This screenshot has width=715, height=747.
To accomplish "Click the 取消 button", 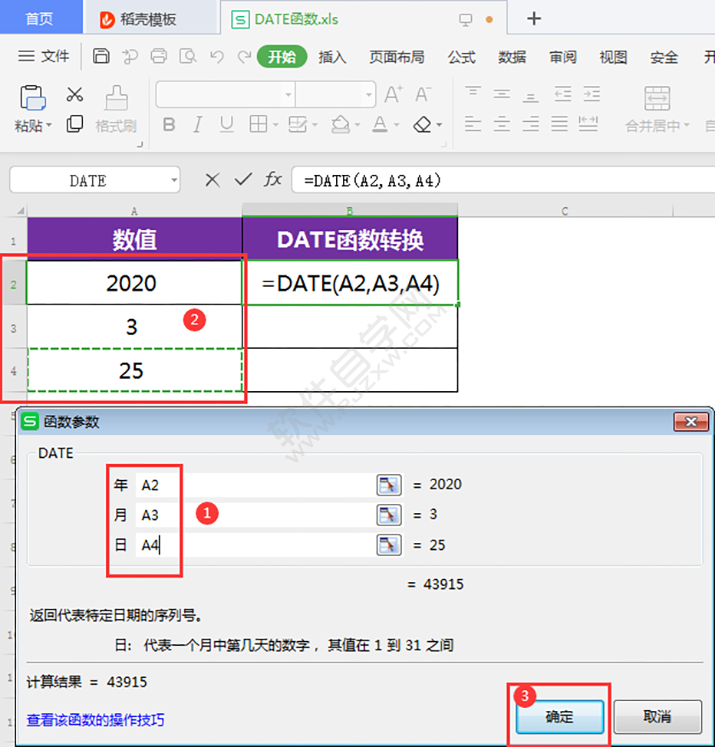I will click(x=657, y=716).
